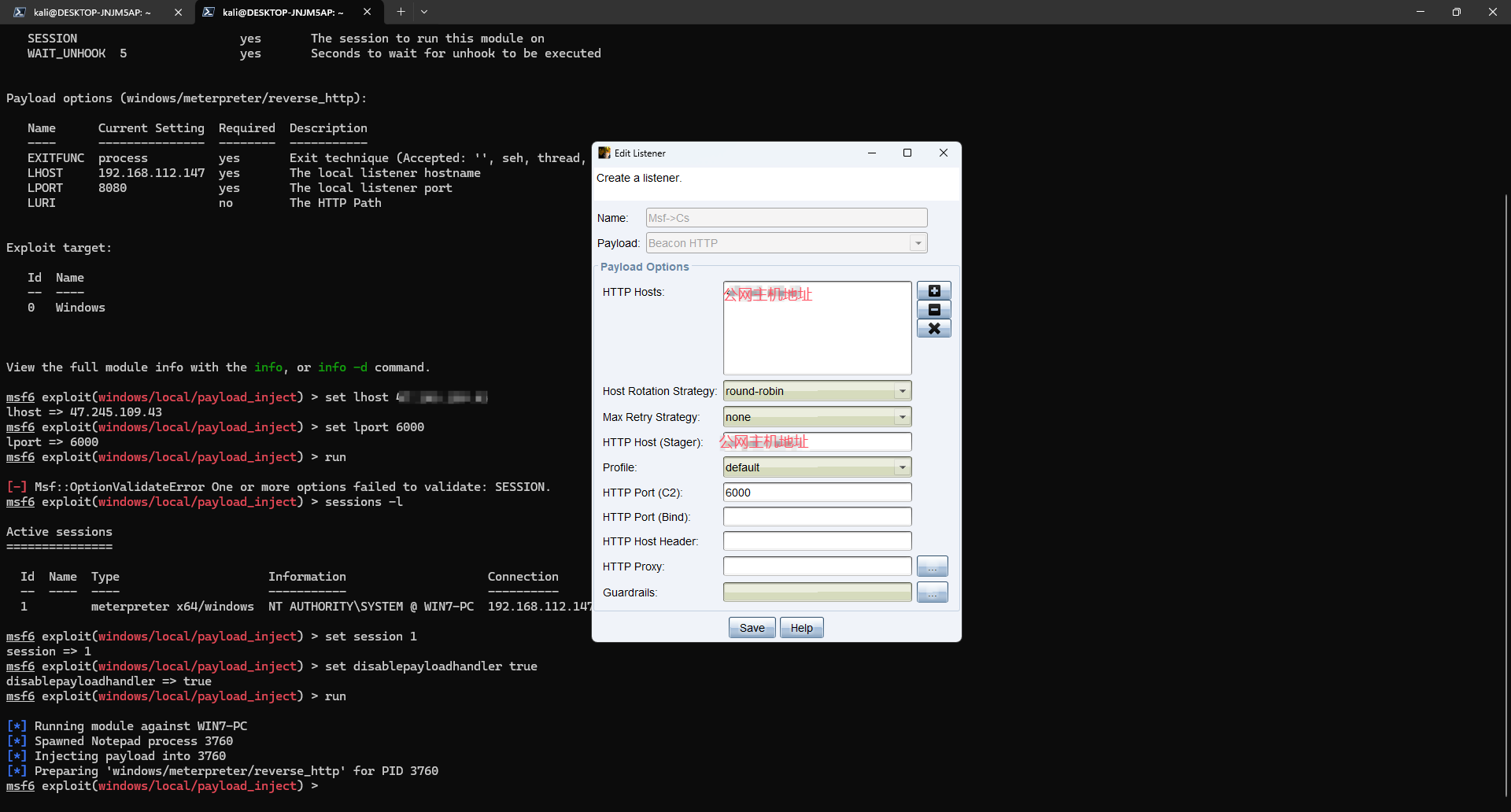The width and height of the screenshot is (1511, 812).
Task: Click first terminal tab PowerShell icon
Action: coord(20,12)
